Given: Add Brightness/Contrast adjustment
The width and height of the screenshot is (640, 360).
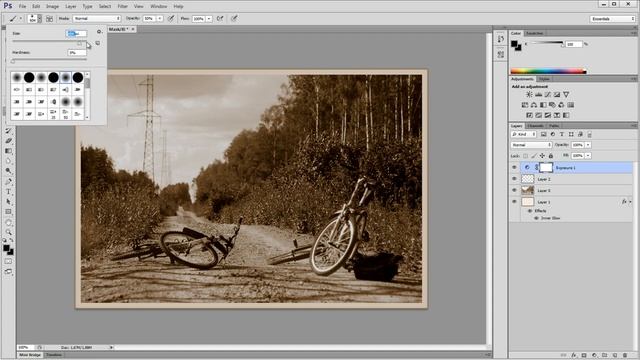Looking at the screenshot, I should tap(529, 94).
